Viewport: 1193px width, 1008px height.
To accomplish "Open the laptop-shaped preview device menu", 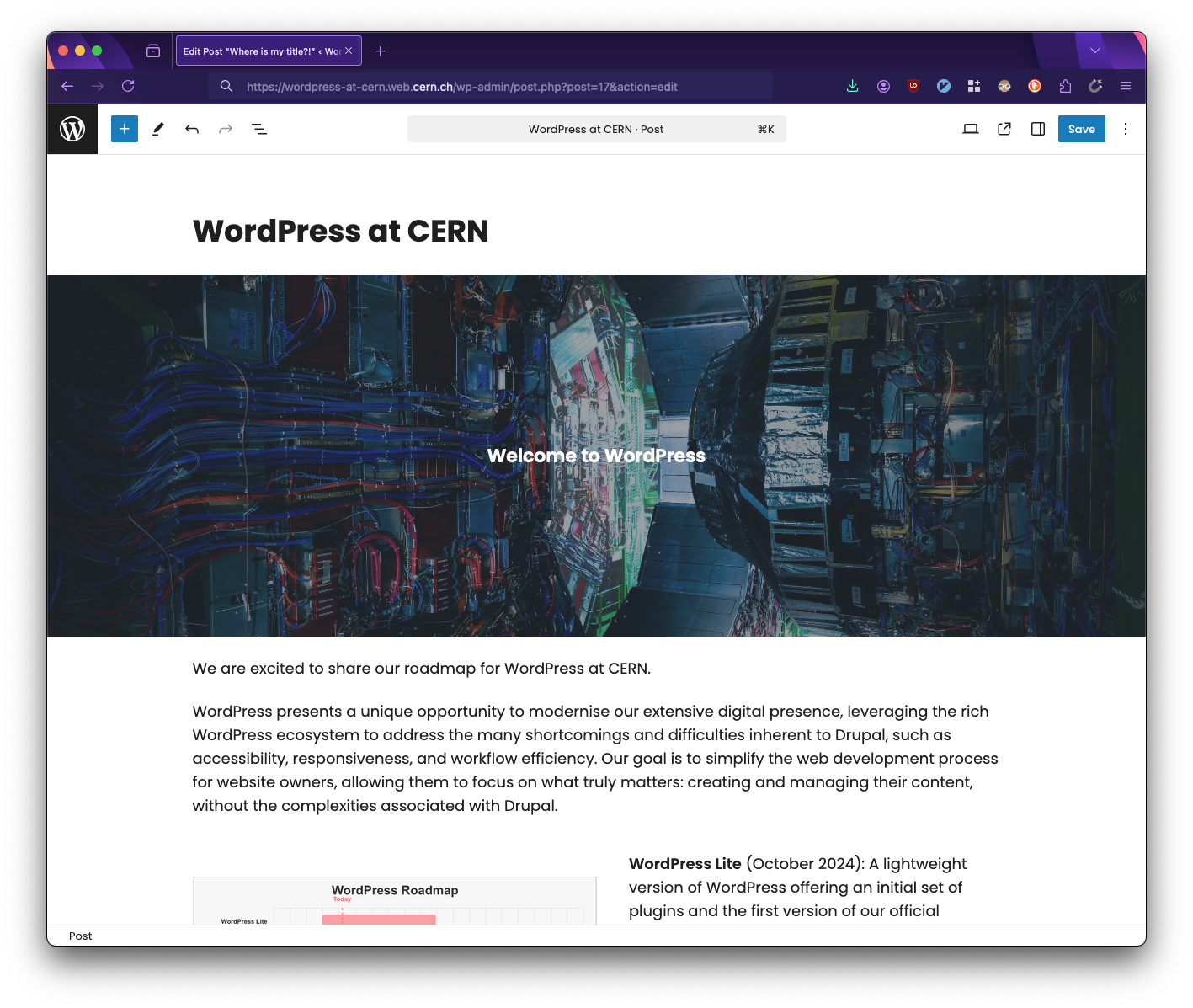I will pyautogui.click(x=971, y=129).
